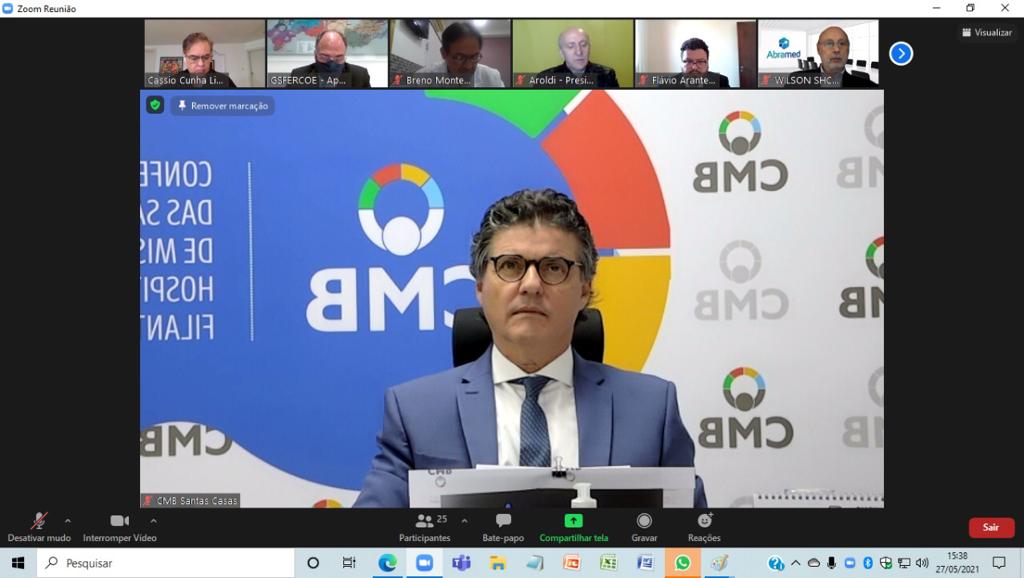Stop the camera with Interromper Vídeo

tap(120, 528)
